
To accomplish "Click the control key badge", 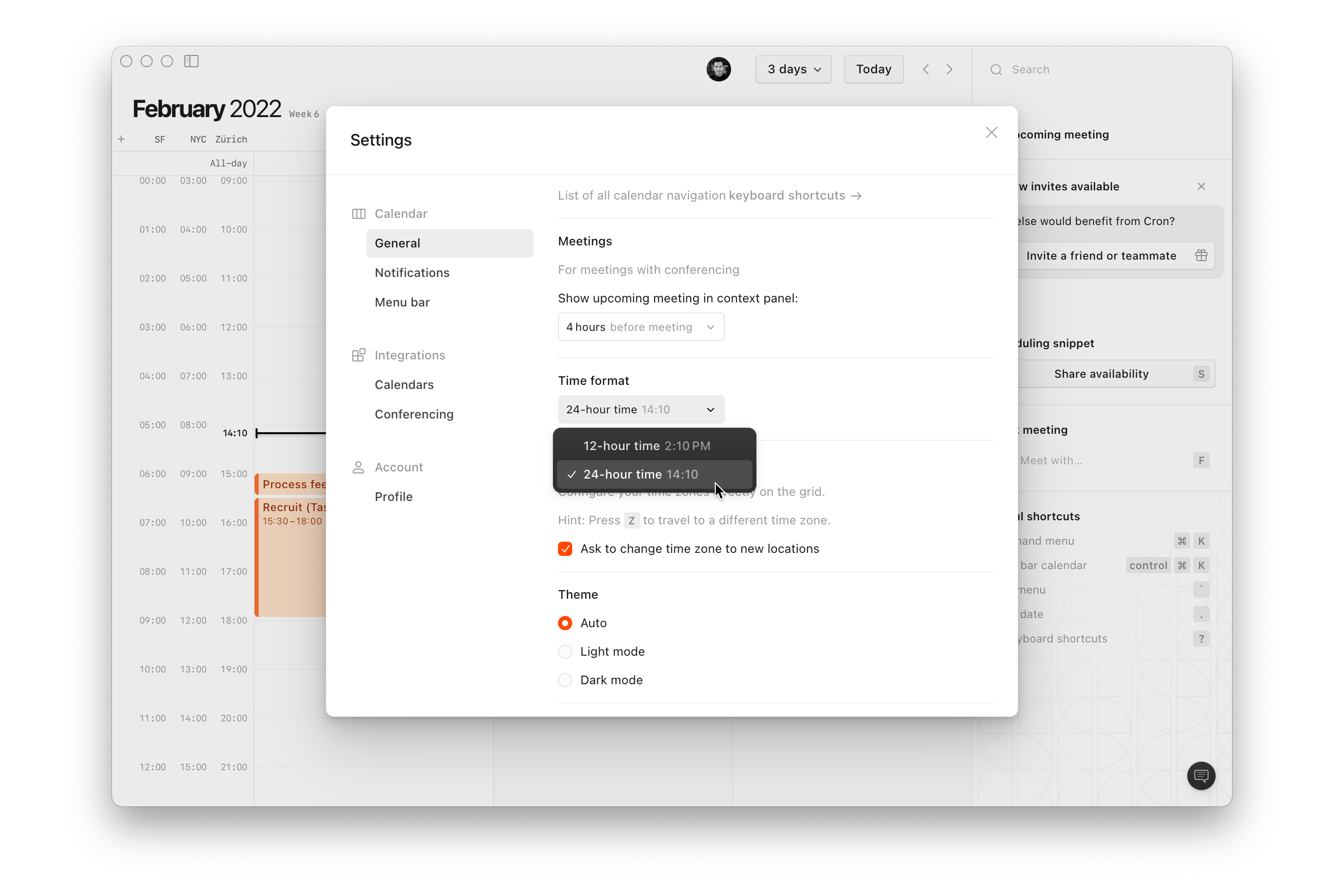I will point(1148,565).
